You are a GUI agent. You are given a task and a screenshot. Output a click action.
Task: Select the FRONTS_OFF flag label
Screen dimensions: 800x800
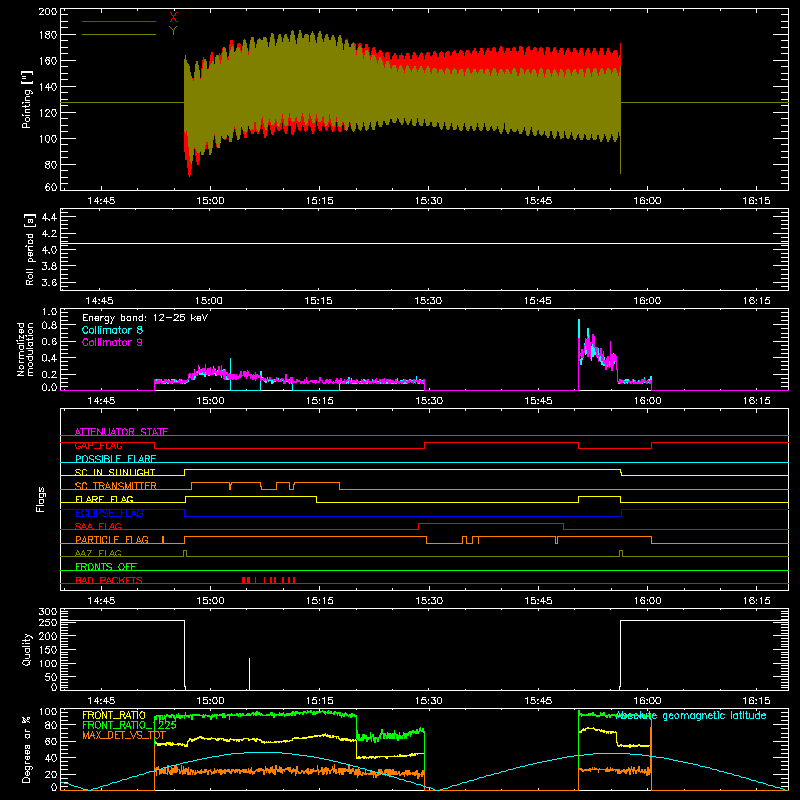click(106, 567)
